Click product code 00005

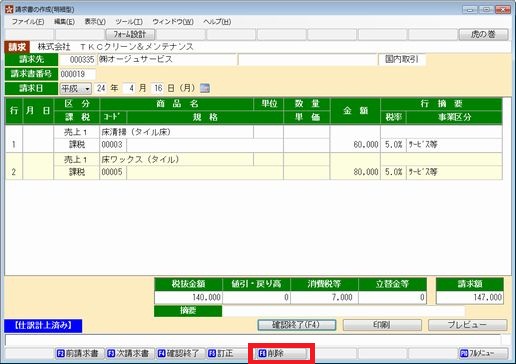[113, 172]
